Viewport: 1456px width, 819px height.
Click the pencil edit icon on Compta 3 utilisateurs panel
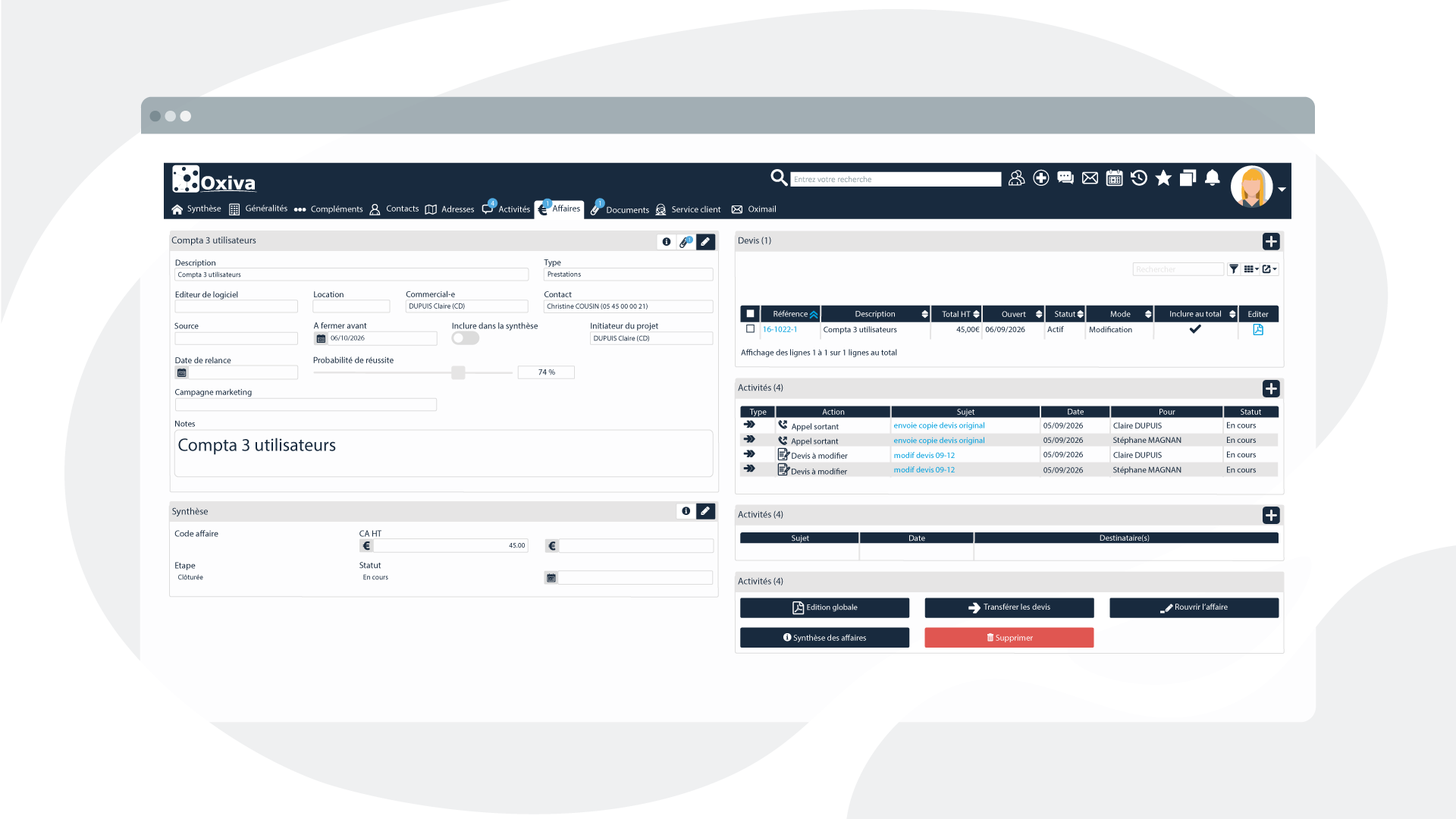(x=705, y=241)
